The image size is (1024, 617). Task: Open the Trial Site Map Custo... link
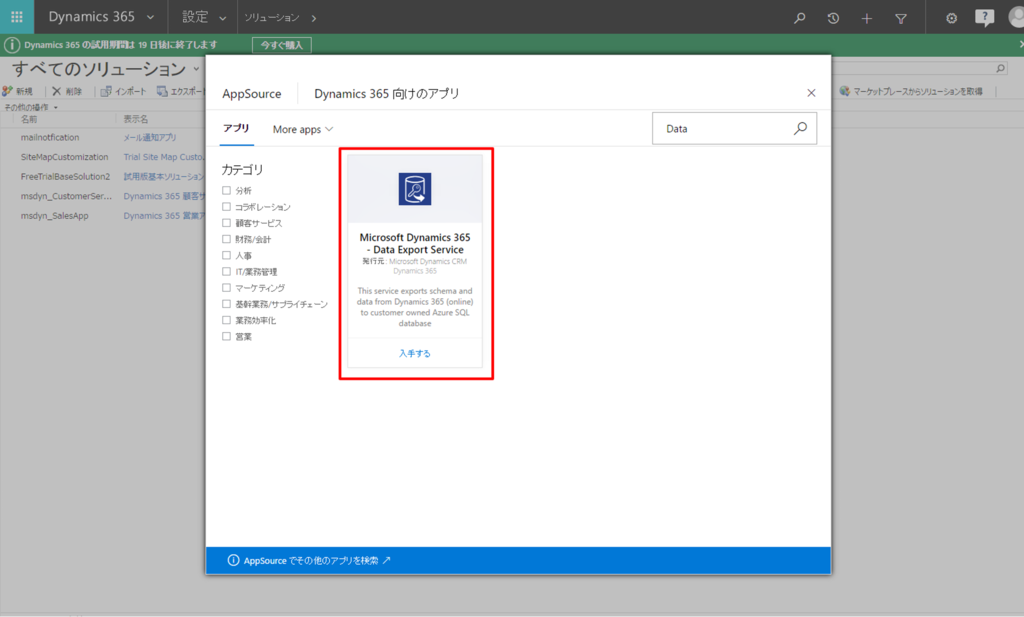tap(164, 157)
